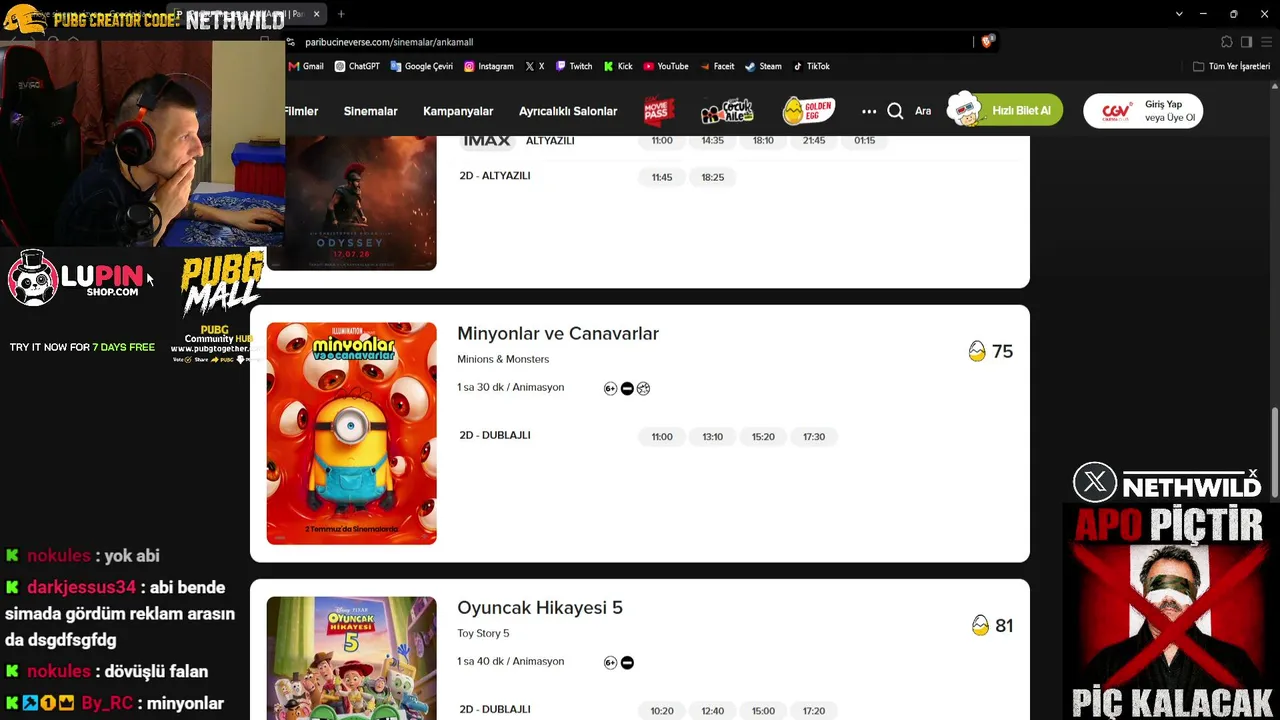
Task: Toggle the browser sidebar panel icon
Action: 1246,42
